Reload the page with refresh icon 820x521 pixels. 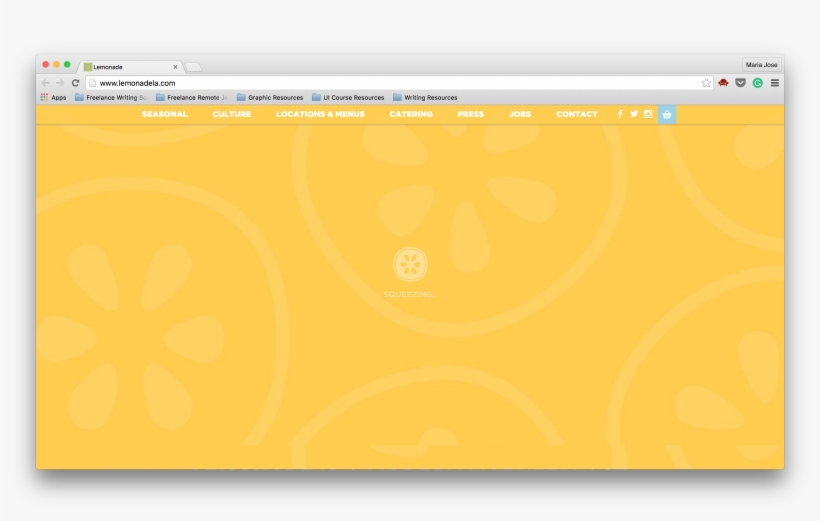[75, 83]
